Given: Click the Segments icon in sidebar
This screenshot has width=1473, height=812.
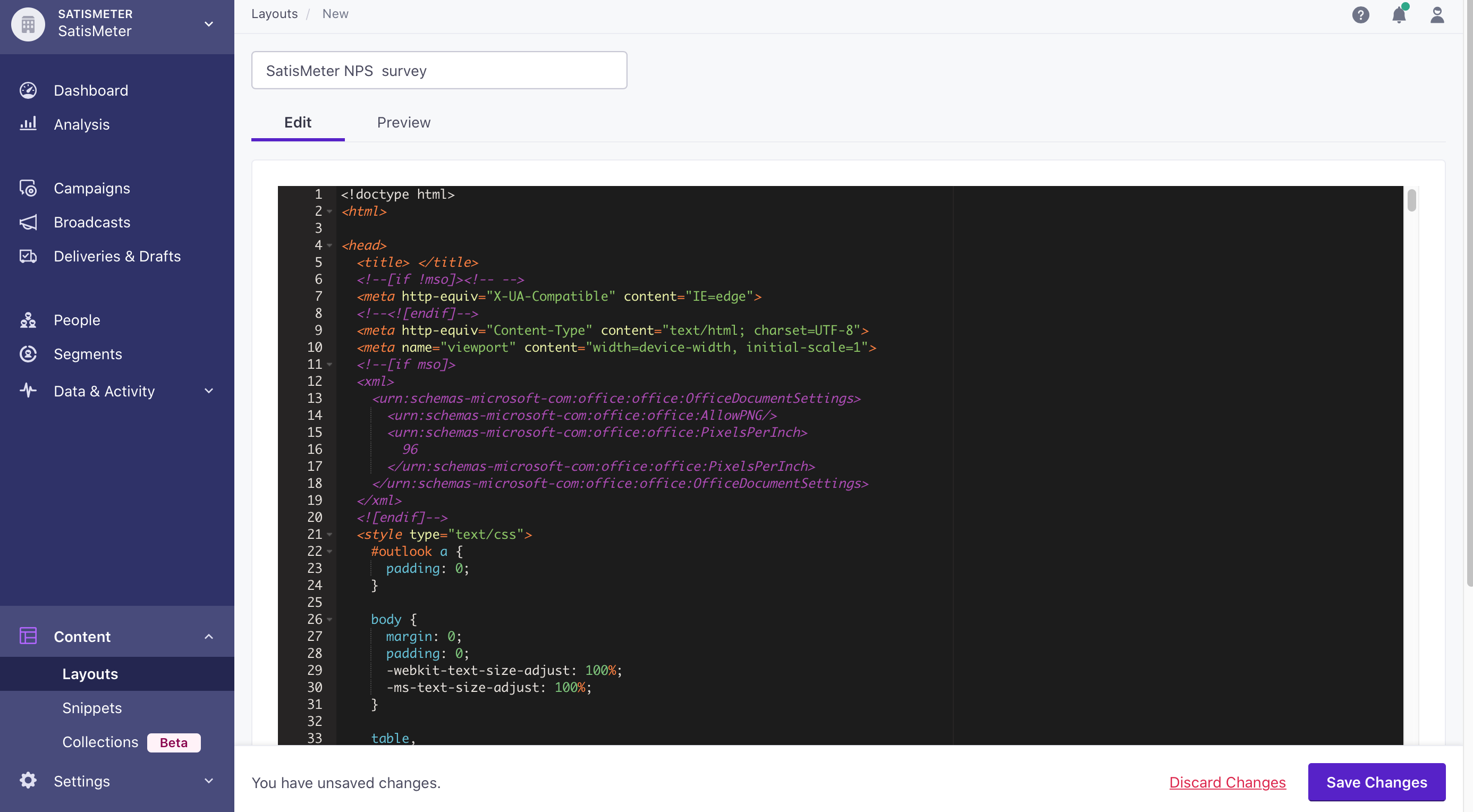Looking at the screenshot, I should (28, 354).
